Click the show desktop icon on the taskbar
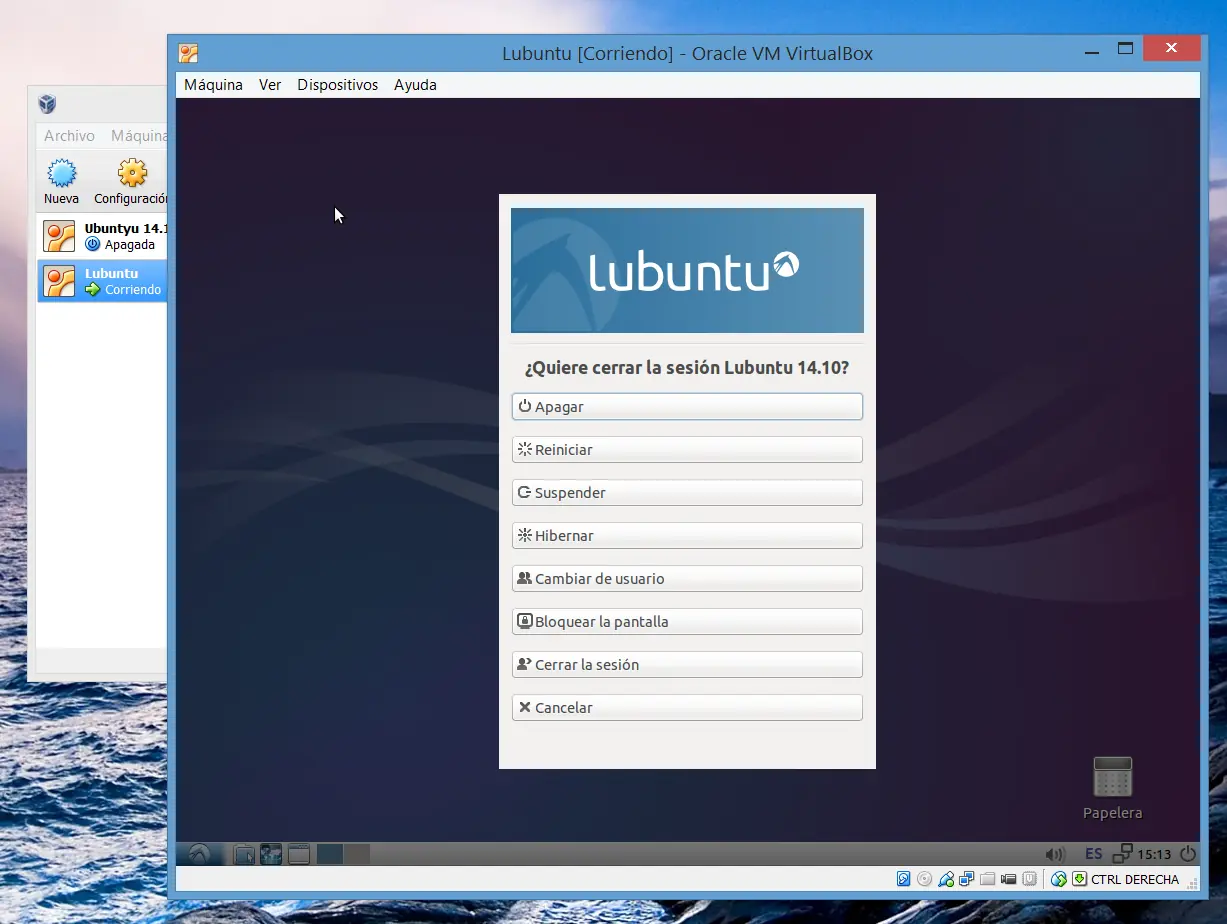1227x924 pixels. point(243,854)
